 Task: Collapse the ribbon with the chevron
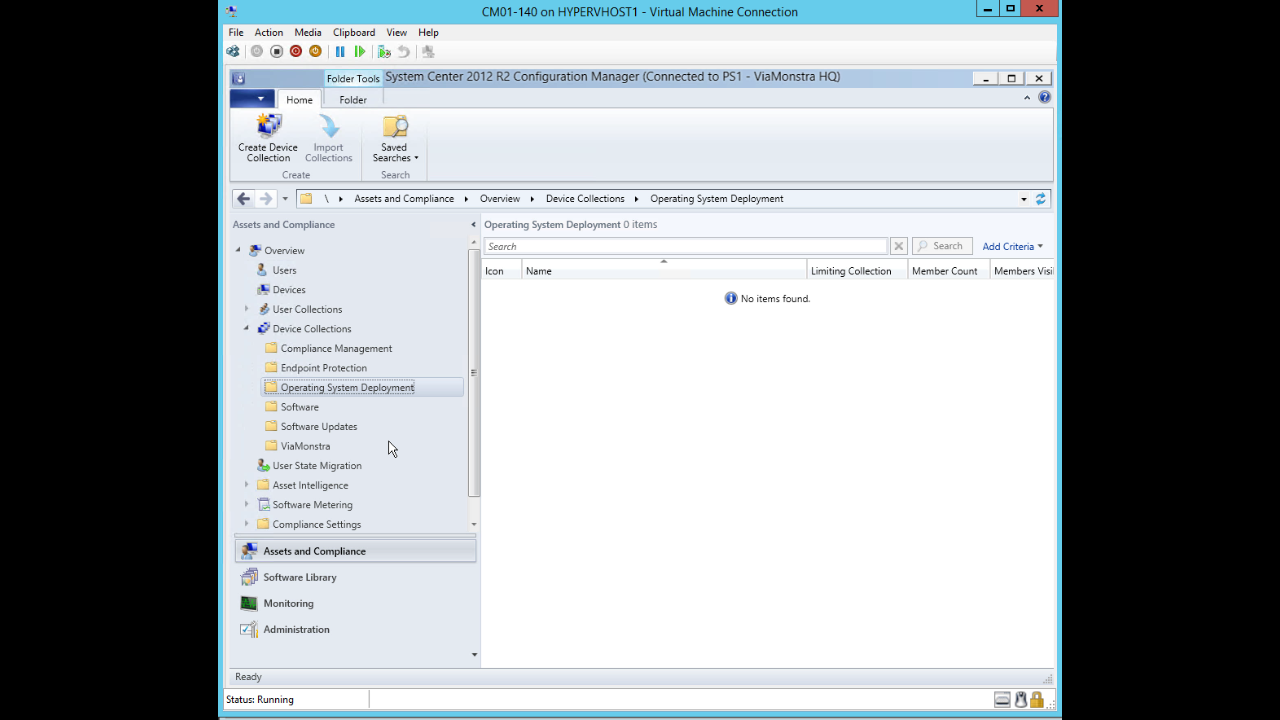pyautogui.click(x=1027, y=98)
